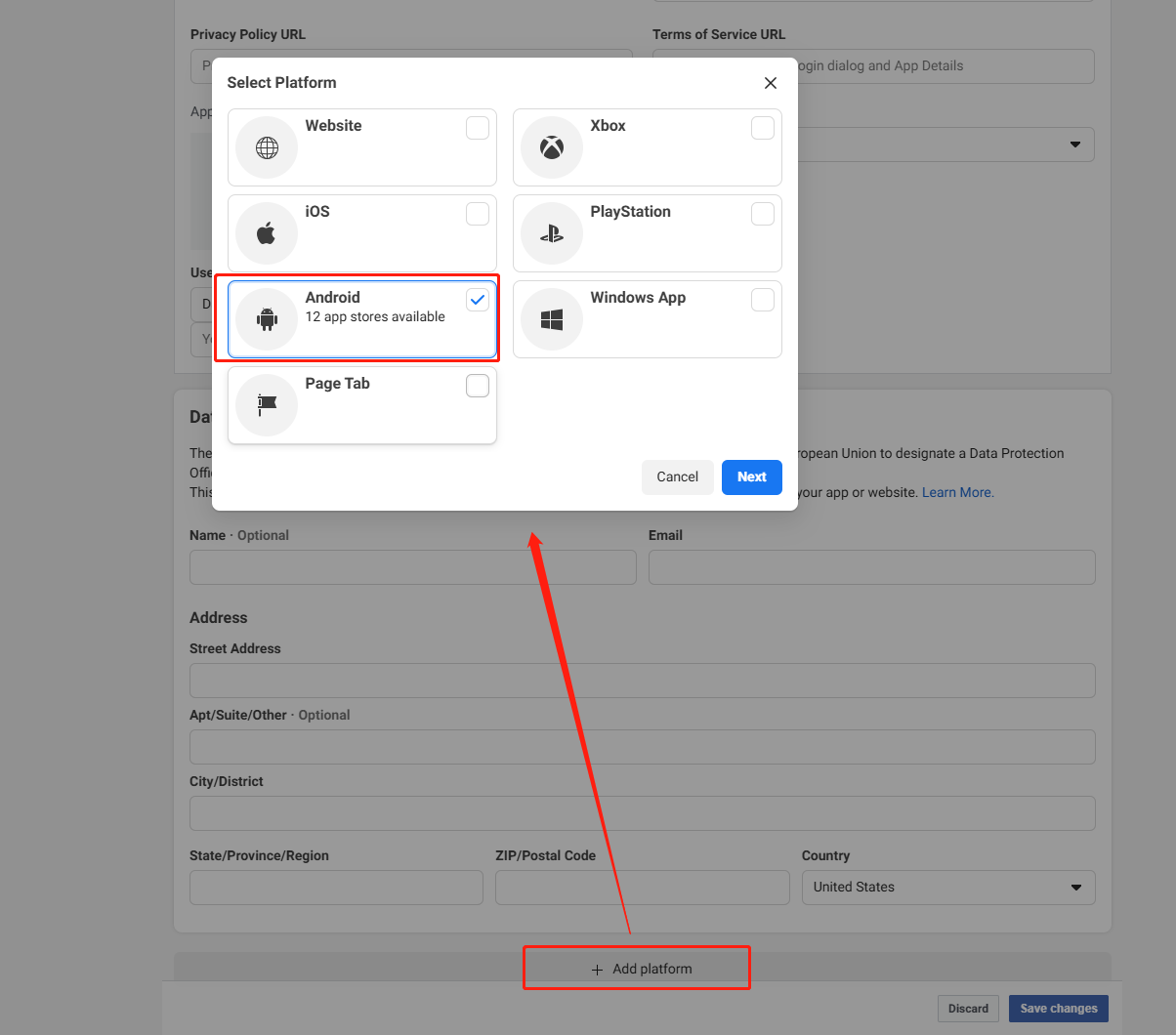Expand the dropdown below Terms of Service URL
Image resolution: width=1176 pixels, height=1035 pixels.
tap(1074, 145)
